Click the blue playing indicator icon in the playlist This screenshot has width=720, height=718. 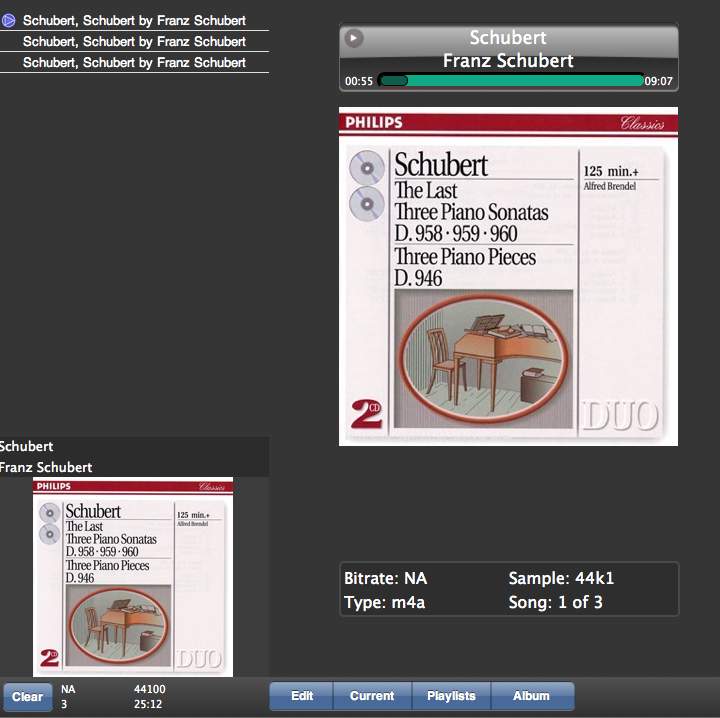tap(8, 20)
